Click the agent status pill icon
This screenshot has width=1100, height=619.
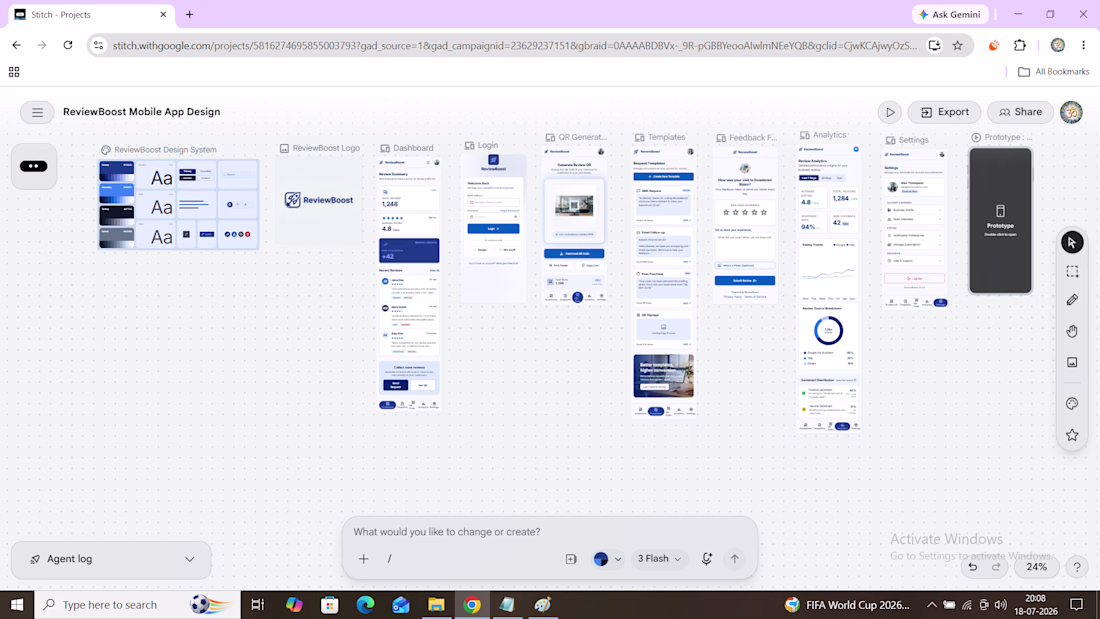tap(34, 166)
